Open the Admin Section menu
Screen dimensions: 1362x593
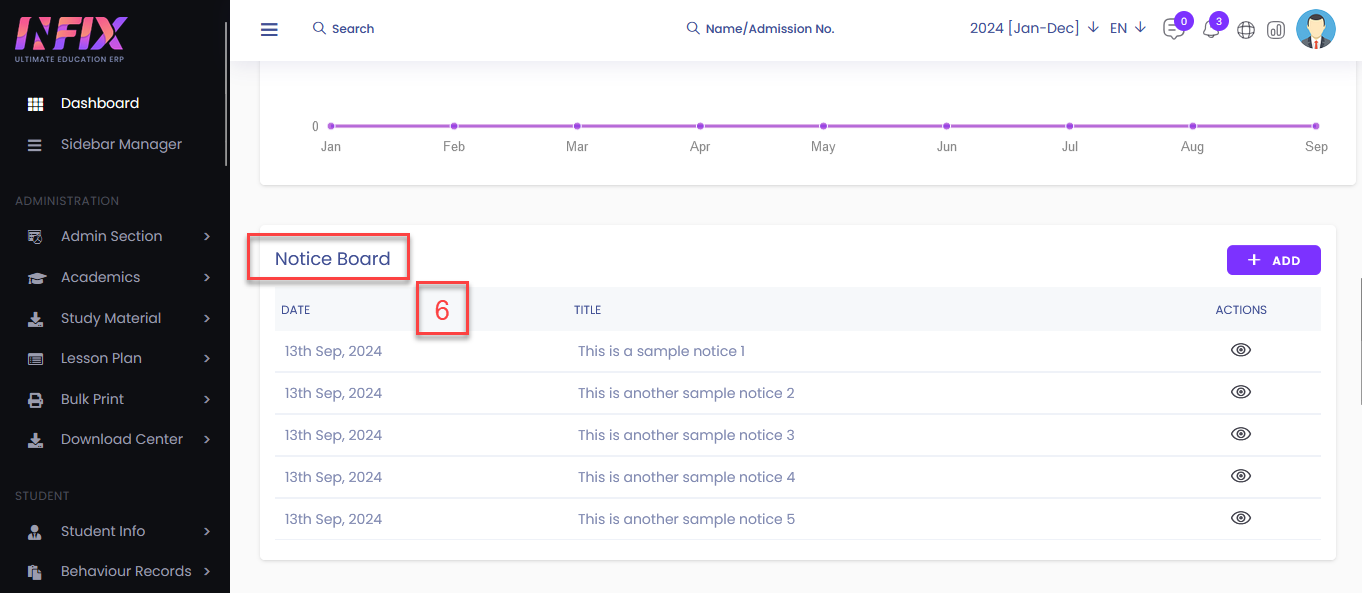(111, 236)
